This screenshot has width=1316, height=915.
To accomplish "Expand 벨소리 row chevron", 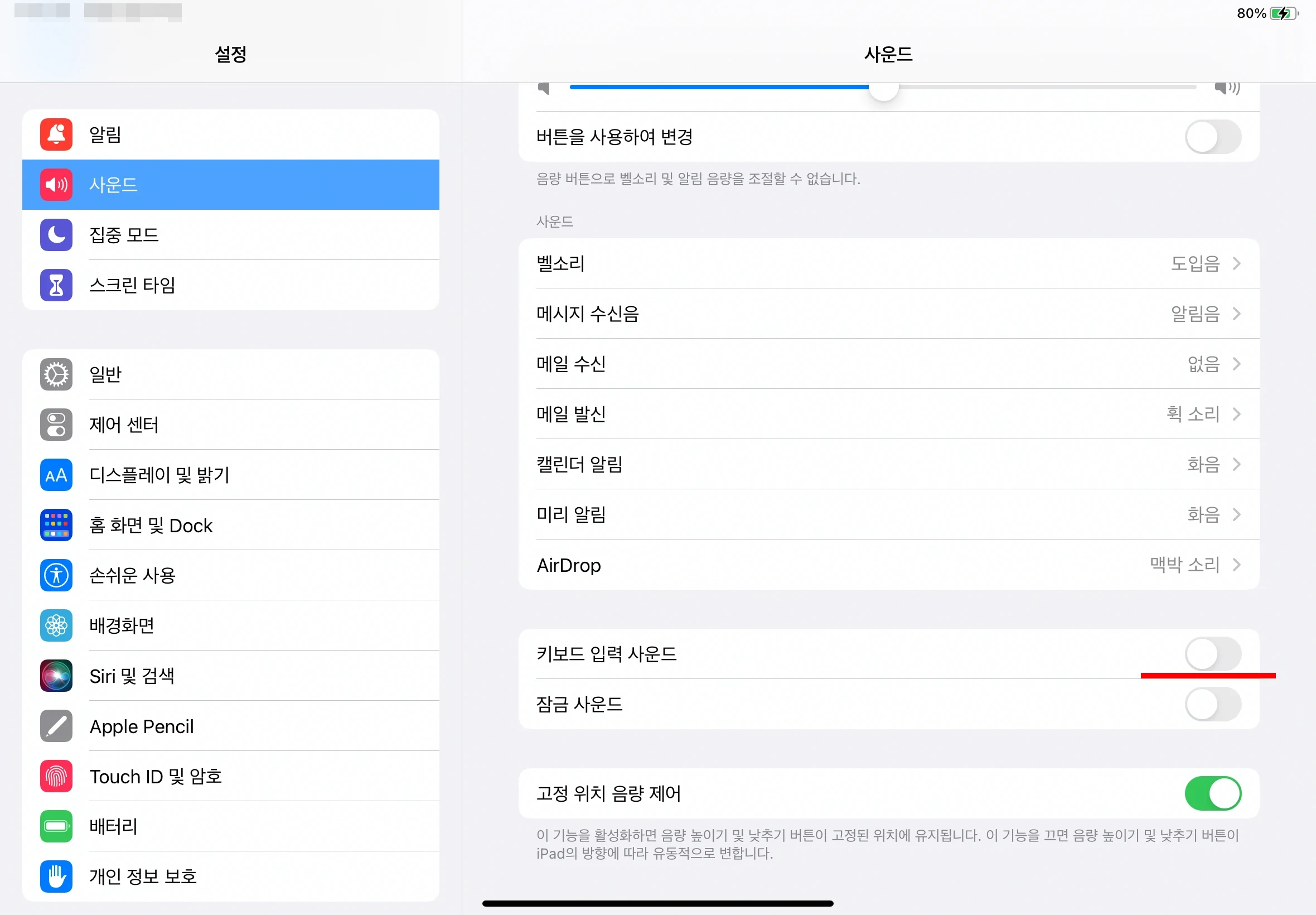I will (x=1236, y=264).
